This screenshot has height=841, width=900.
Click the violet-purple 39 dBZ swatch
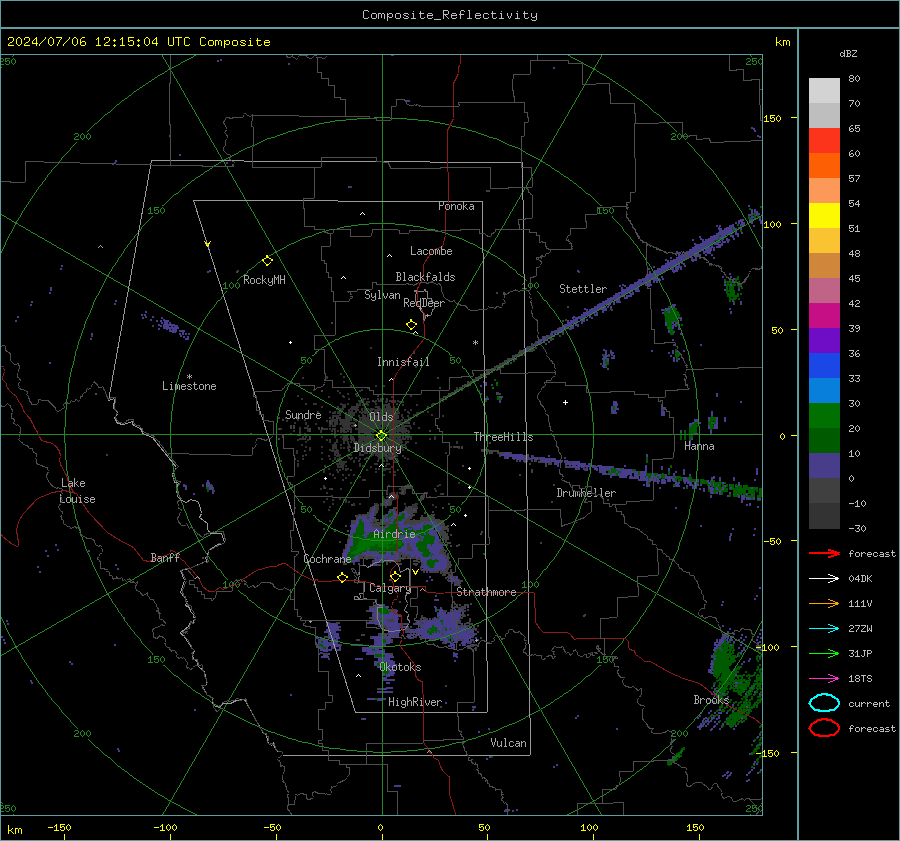pyautogui.click(x=824, y=340)
